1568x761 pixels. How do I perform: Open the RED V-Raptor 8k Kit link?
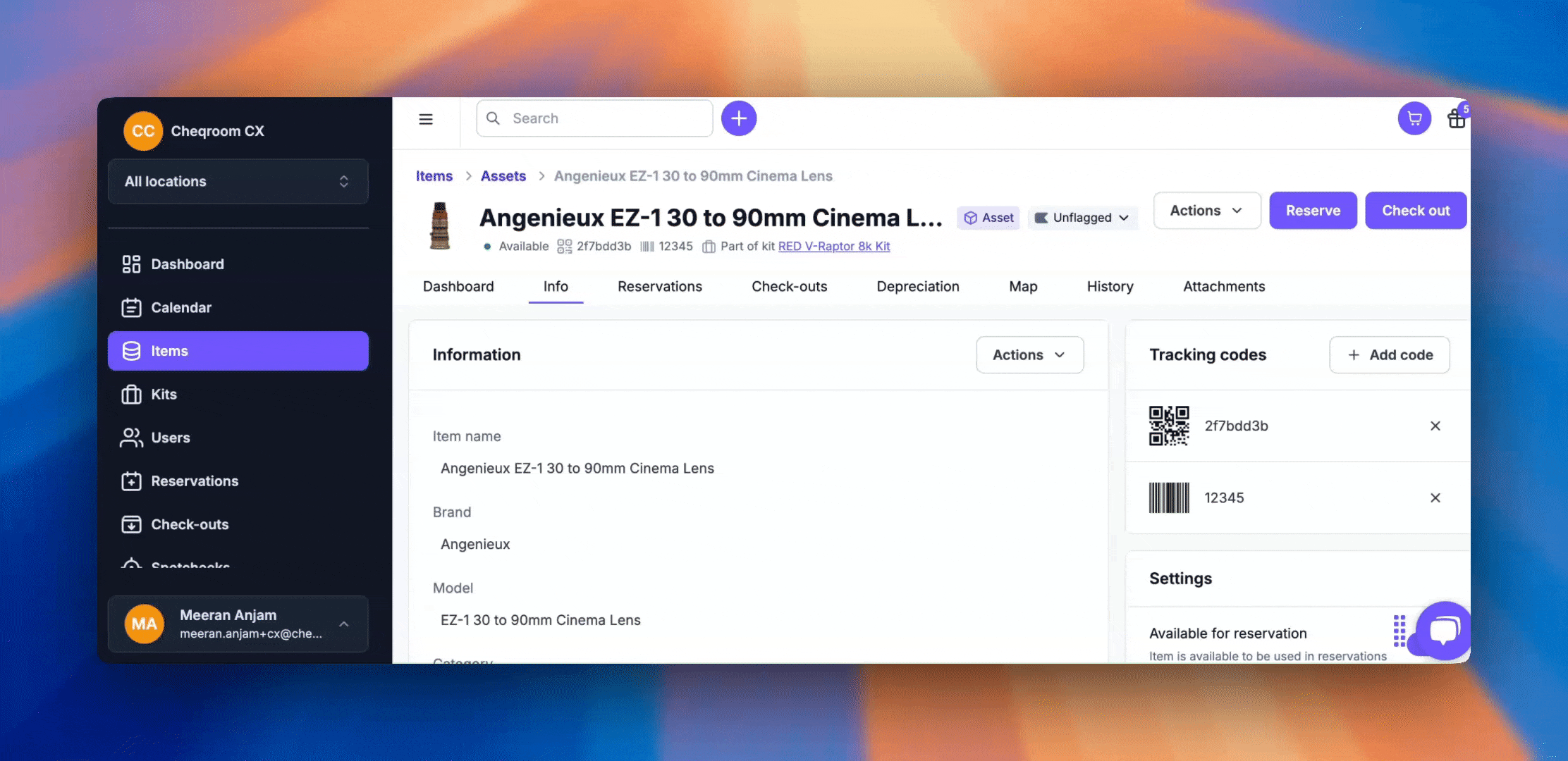click(x=834, y=247)
